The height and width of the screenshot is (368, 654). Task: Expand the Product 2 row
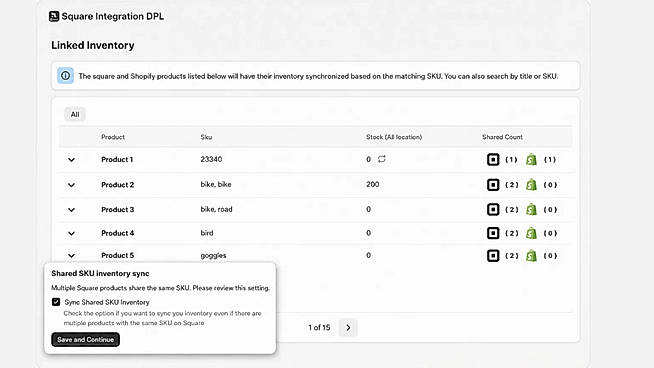(71, 185)
